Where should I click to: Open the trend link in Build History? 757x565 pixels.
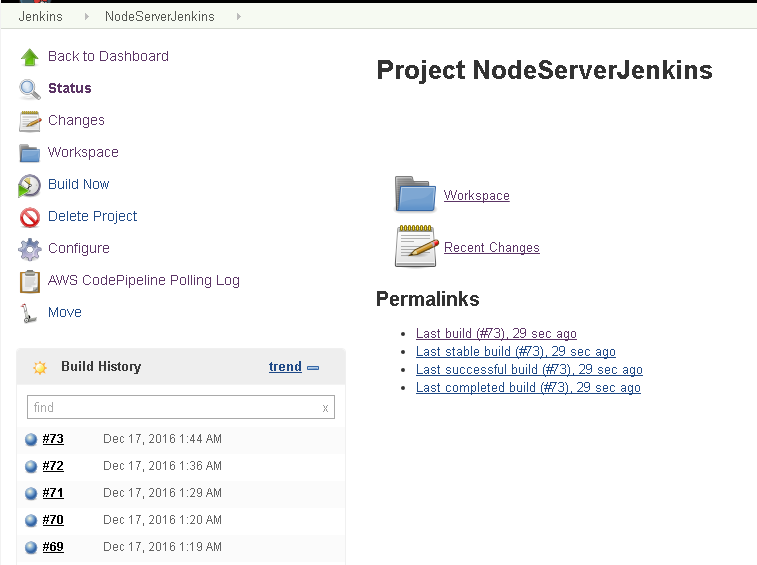[285, 367]
